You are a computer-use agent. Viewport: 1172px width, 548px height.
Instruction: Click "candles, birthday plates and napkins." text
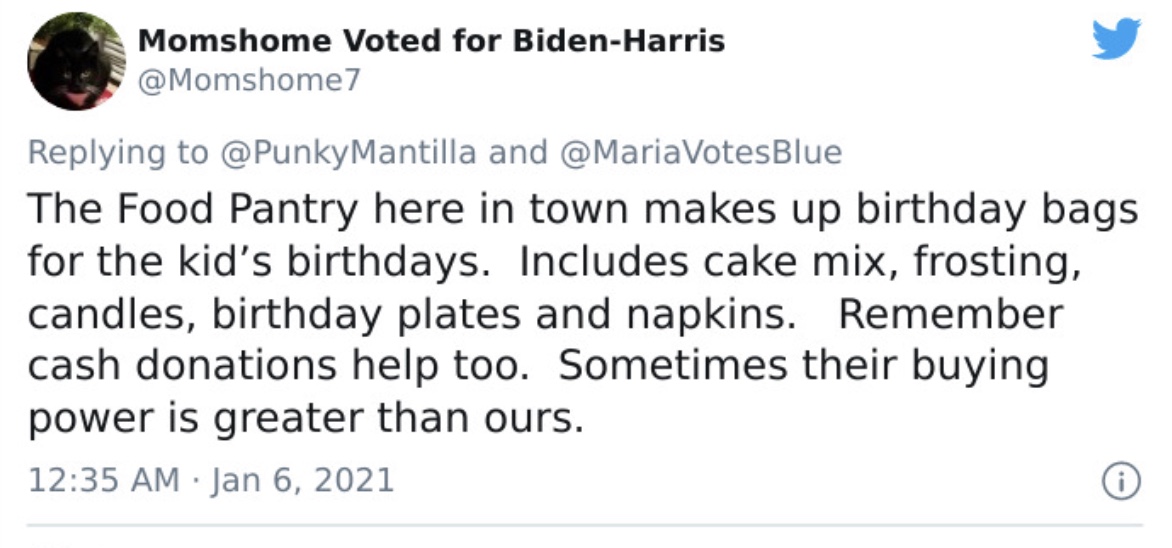[x=412, y=314]
